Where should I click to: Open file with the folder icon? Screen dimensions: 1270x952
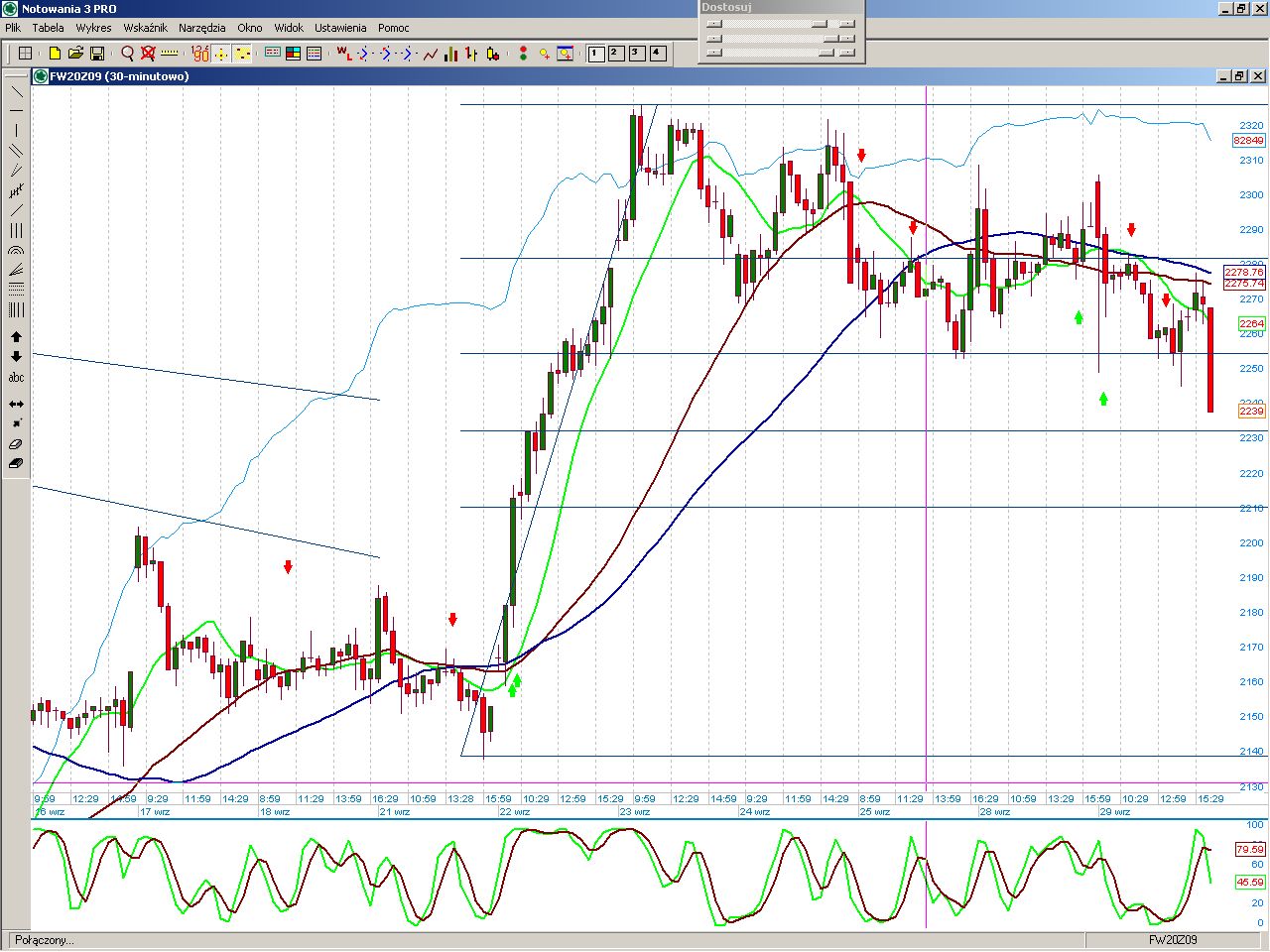pyautogui.click(x=75, y=54)
